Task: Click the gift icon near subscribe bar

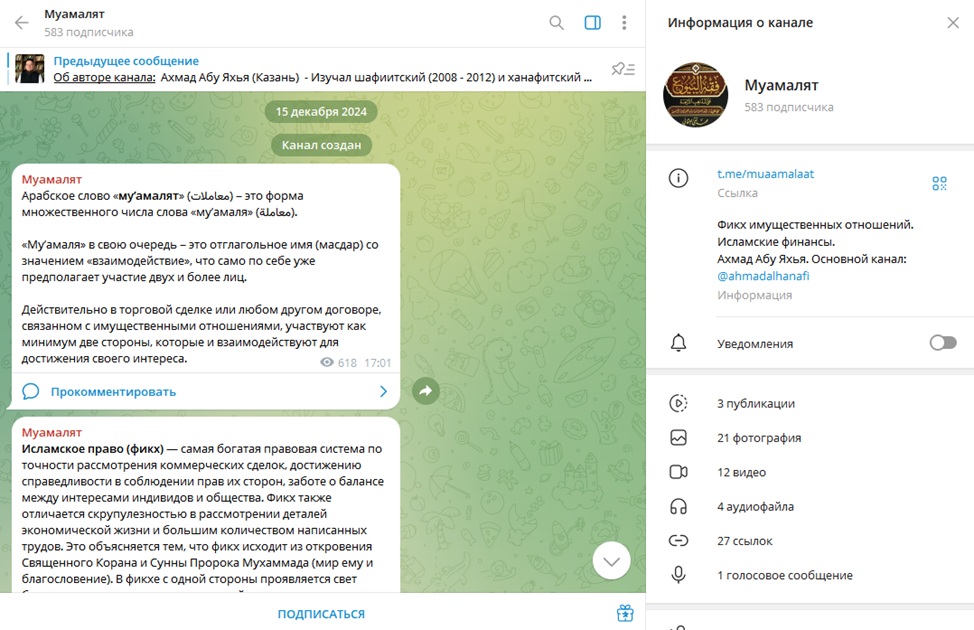Action: coord(625,613)
